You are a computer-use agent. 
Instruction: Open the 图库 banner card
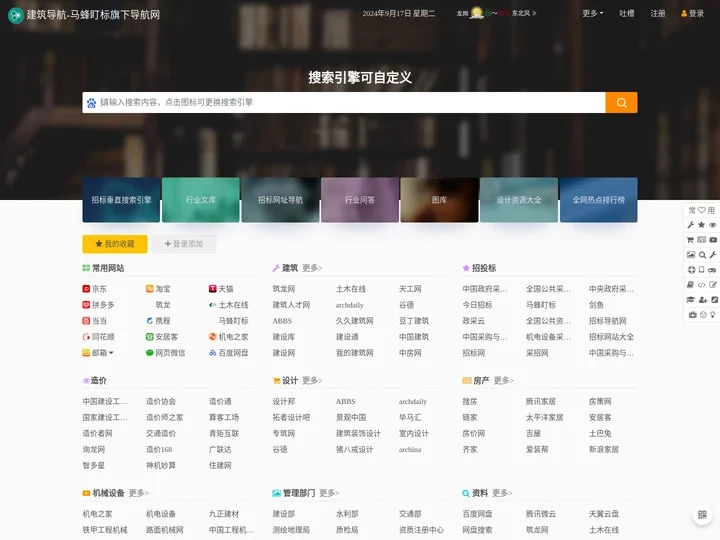439,200
